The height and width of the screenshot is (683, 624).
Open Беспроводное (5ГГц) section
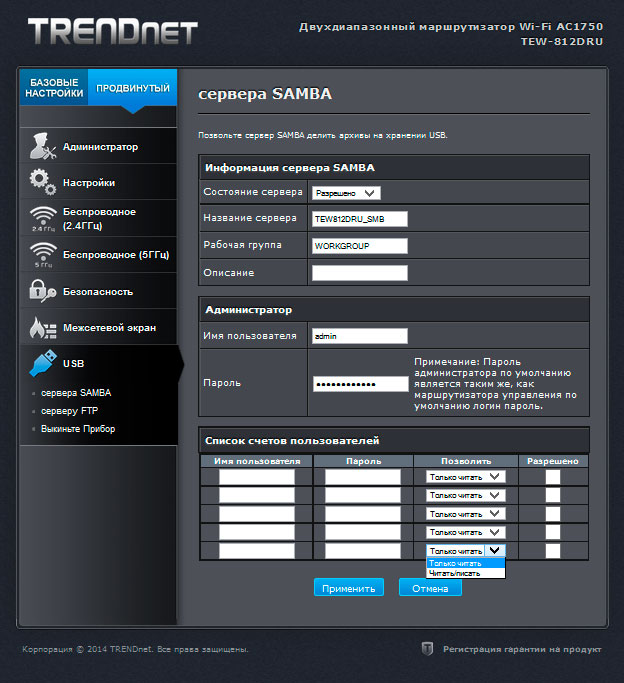point(98,255)
